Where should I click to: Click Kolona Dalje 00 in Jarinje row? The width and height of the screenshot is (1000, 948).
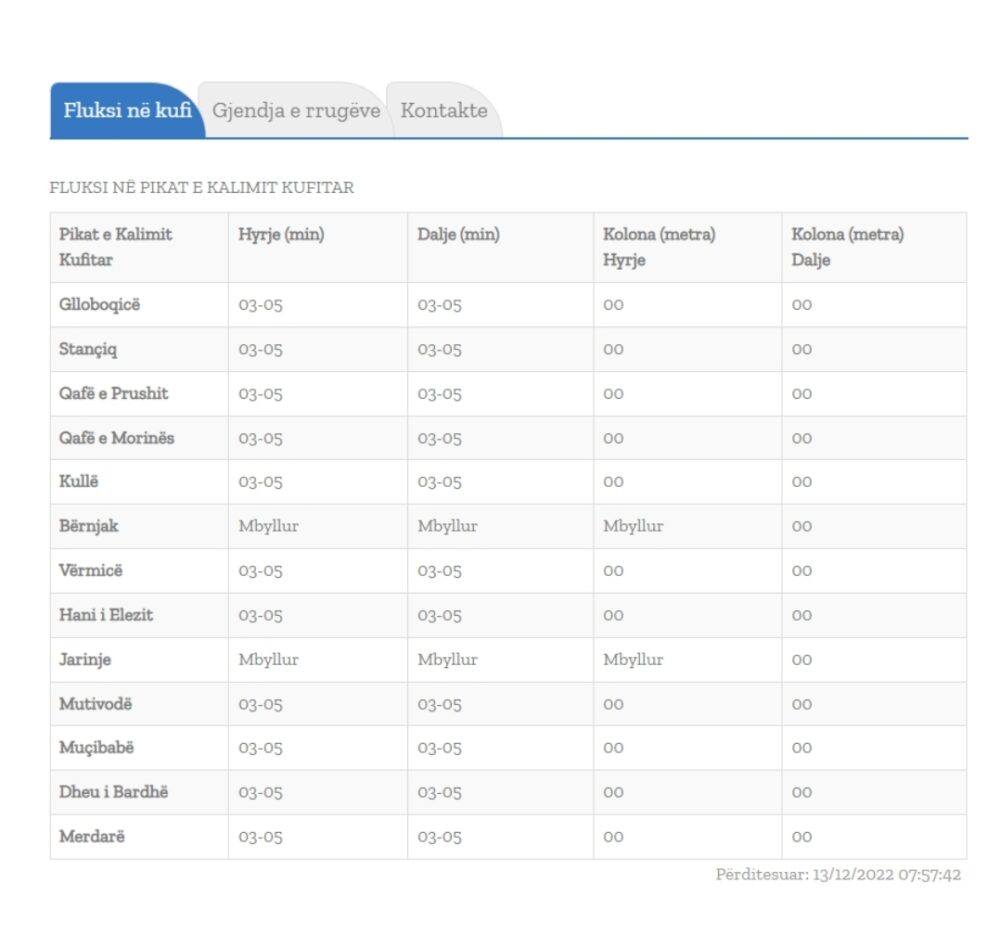(802, 660)
